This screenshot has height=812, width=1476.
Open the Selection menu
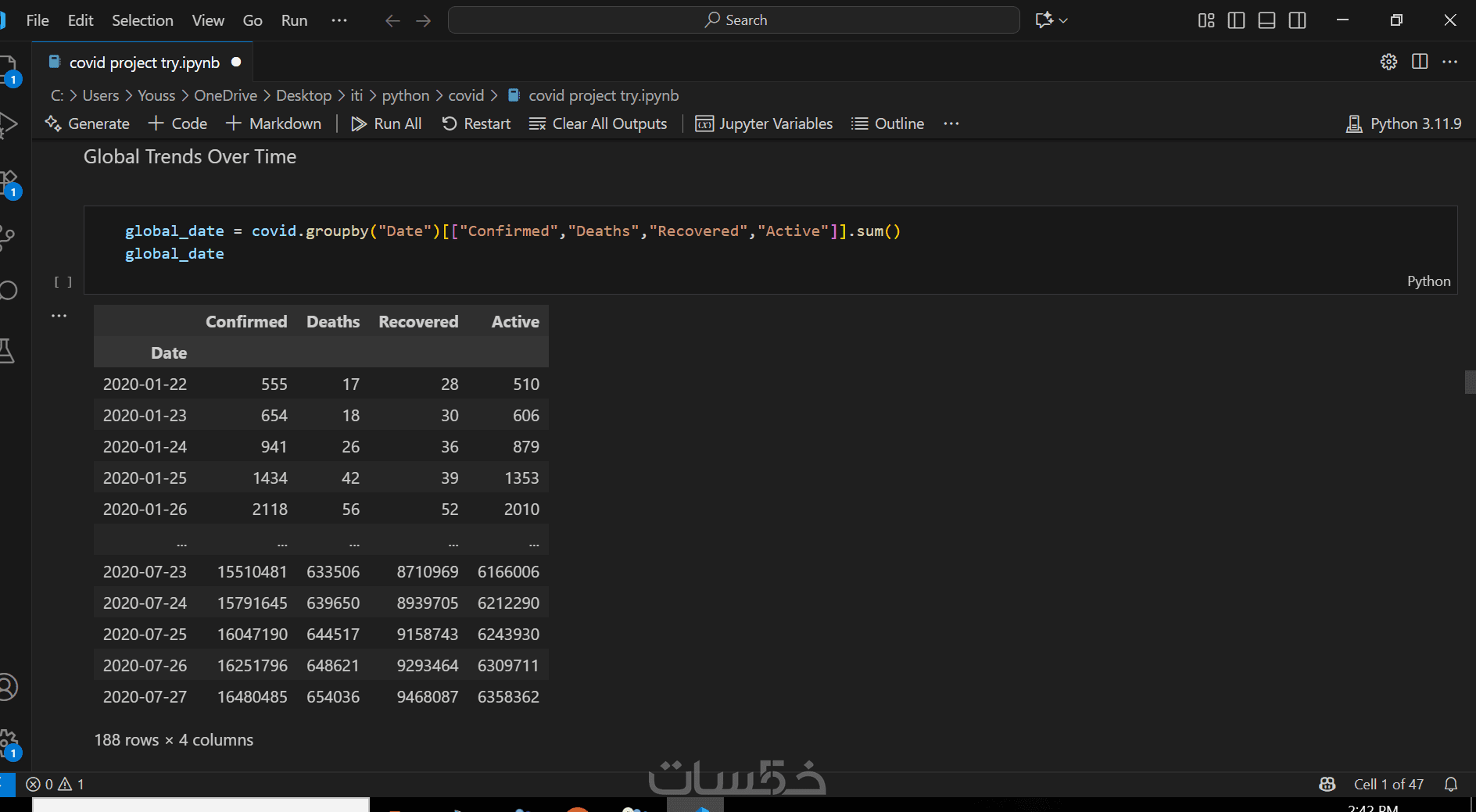point(142,20)
